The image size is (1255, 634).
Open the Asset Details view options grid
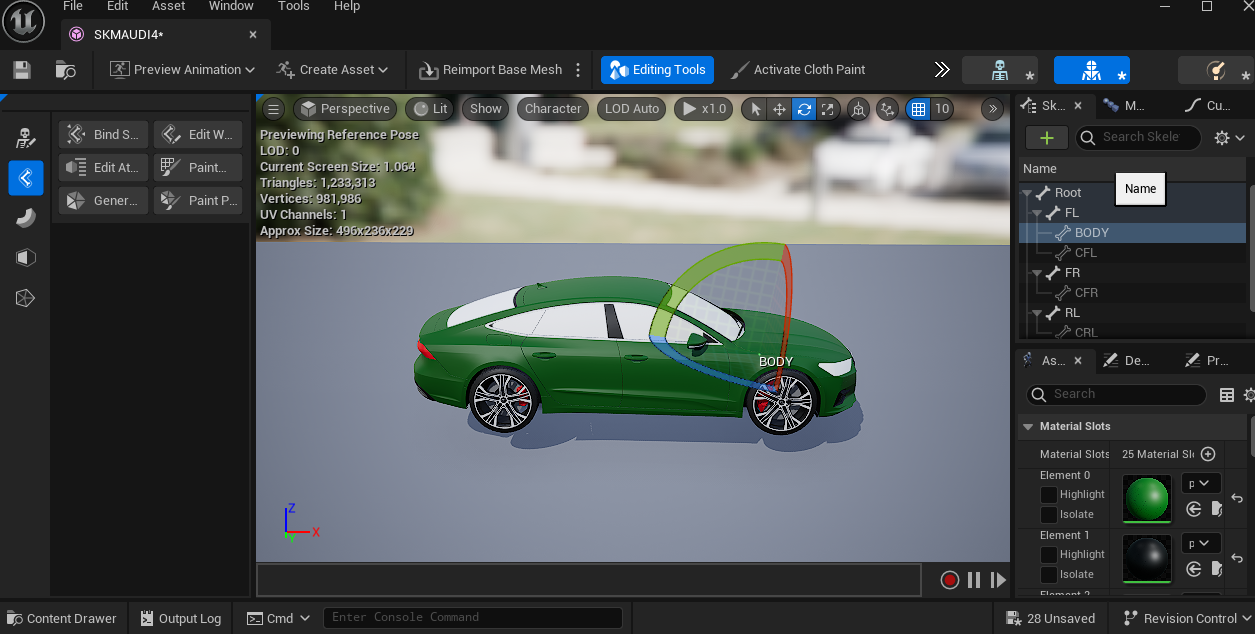click(x=1227, y=395)
